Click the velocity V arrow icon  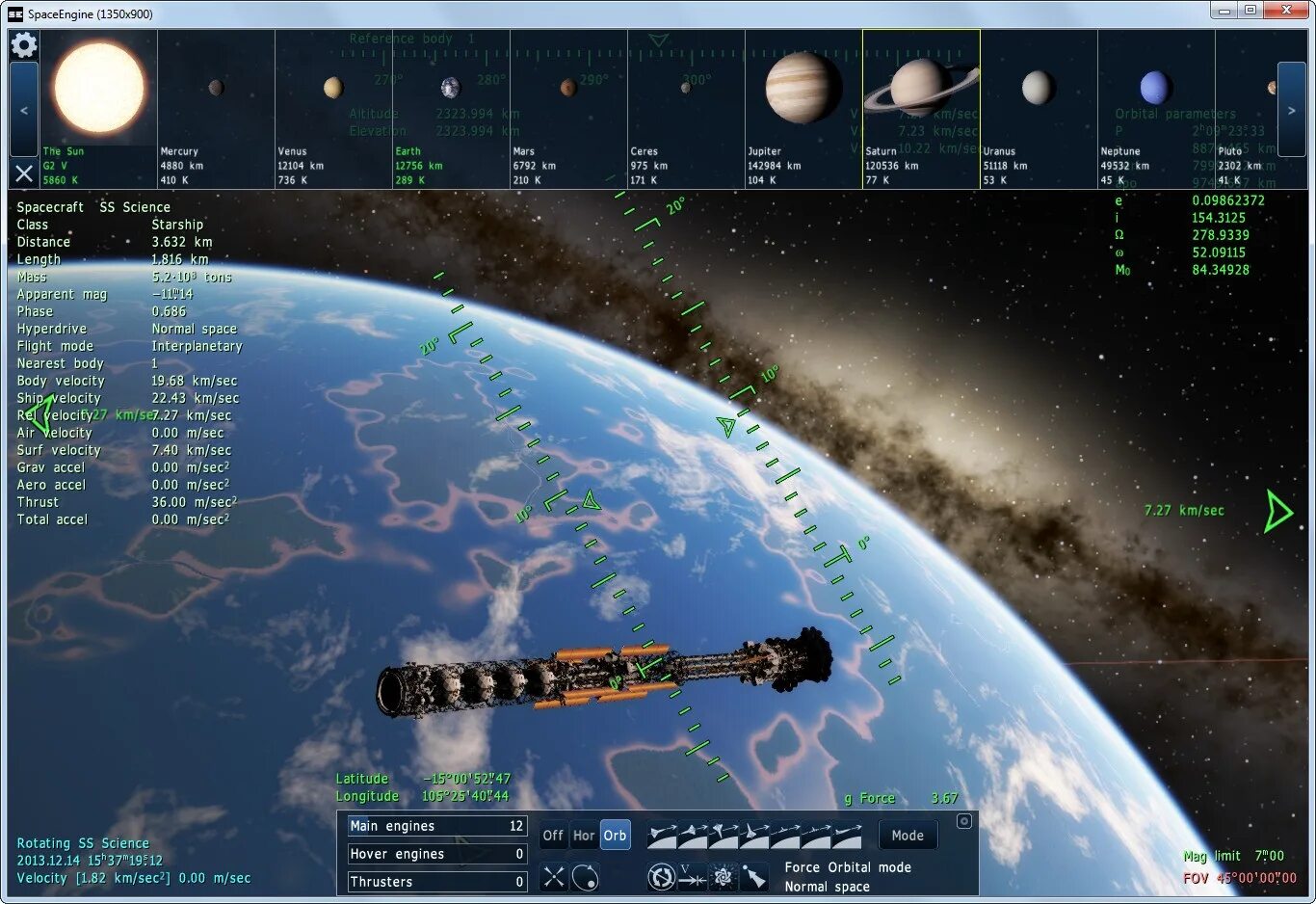pyautogui.click(x=692, y=877)
